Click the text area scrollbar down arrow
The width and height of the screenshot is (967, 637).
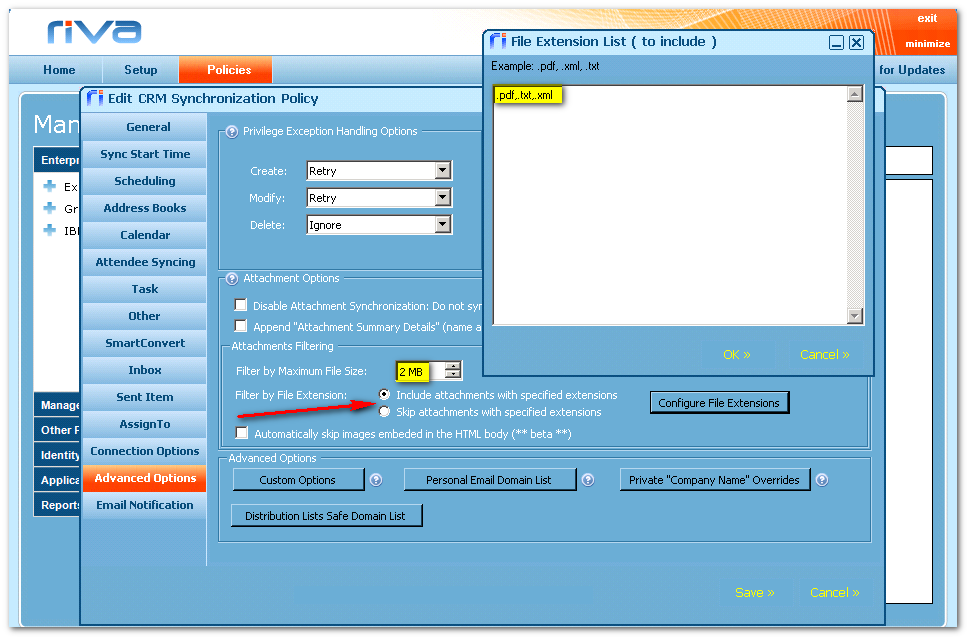(x=855, y=315)
